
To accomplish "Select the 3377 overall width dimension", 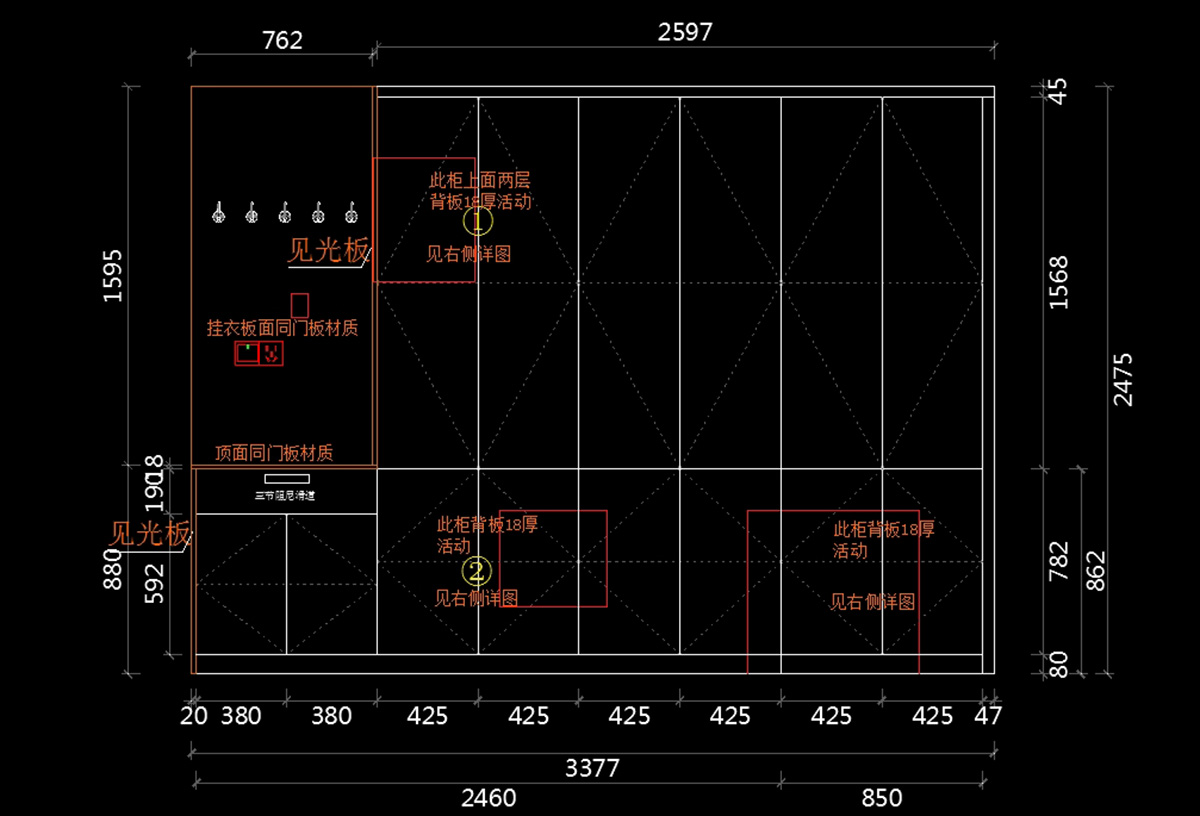I will click(x=592, y=768).
